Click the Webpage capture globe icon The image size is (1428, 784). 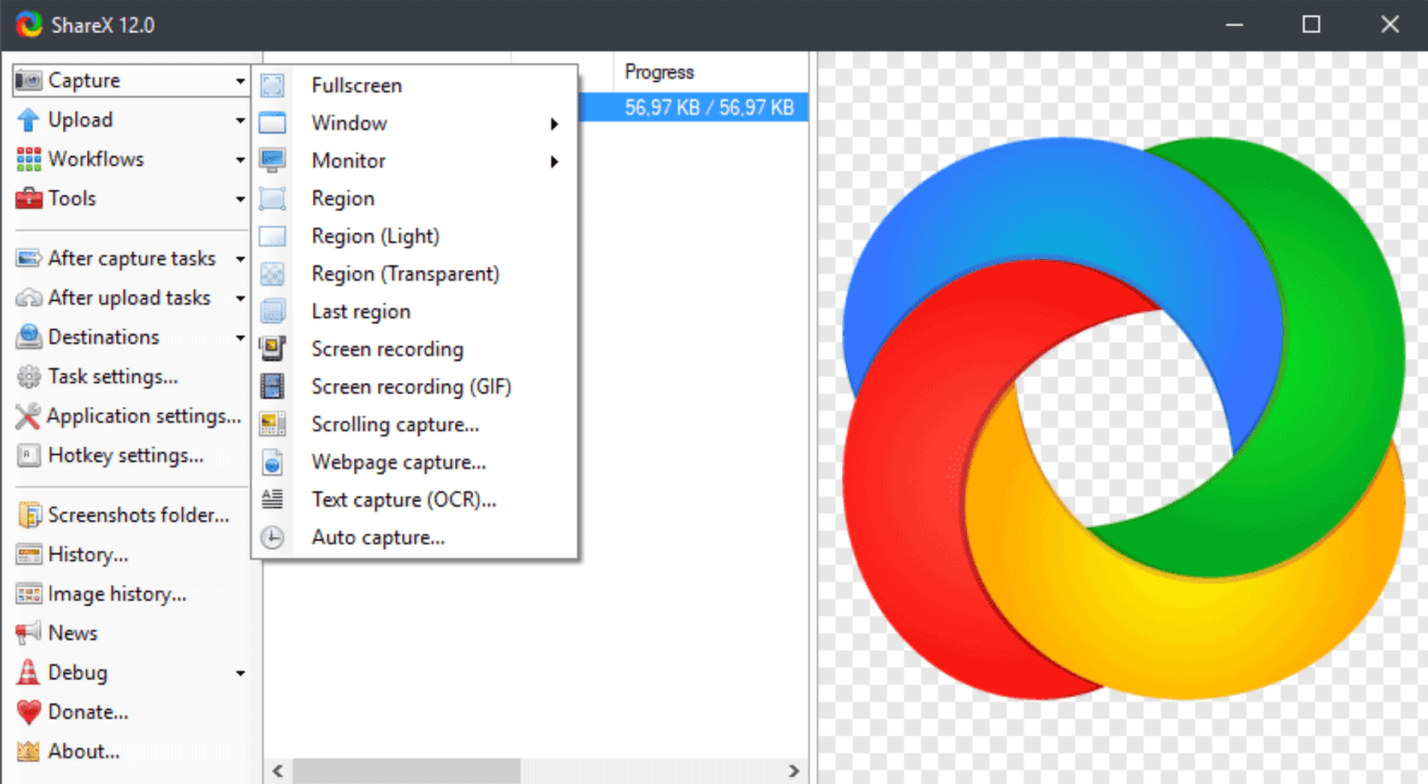tap(272, 463)
